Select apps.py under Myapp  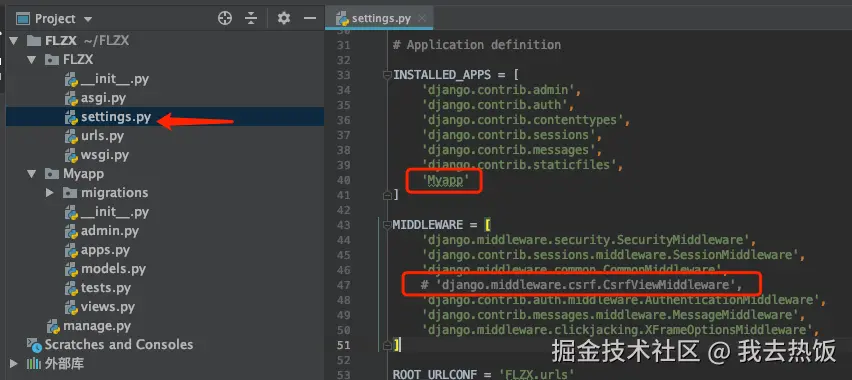pos(105,250)
